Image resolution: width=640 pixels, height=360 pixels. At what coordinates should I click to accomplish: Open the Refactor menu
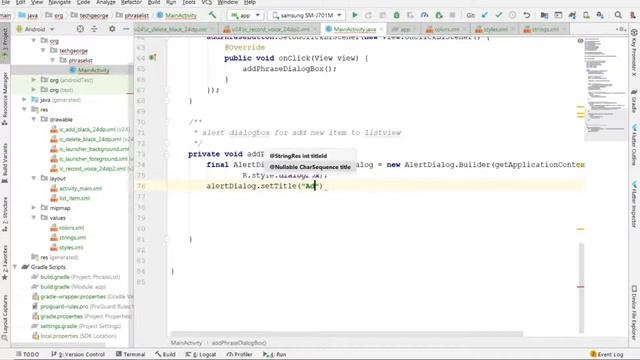[x=131, y=2]
